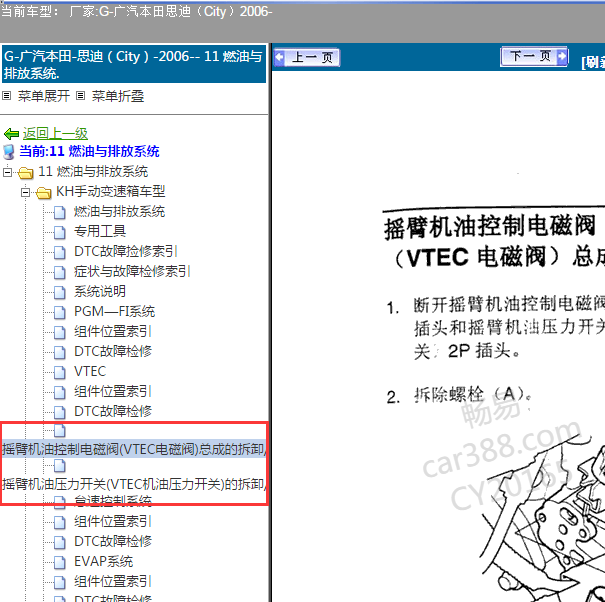Open the PGM—FI系统 tree item
The height and width of the screenshot is (602, 605).
[x=115, y=311]
